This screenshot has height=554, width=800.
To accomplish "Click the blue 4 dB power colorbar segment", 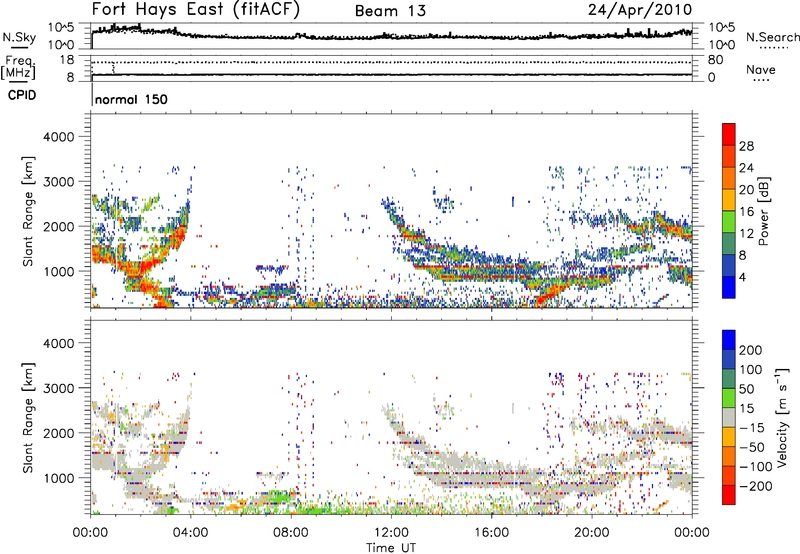I will pyautogui.click(x=729, y=287).
